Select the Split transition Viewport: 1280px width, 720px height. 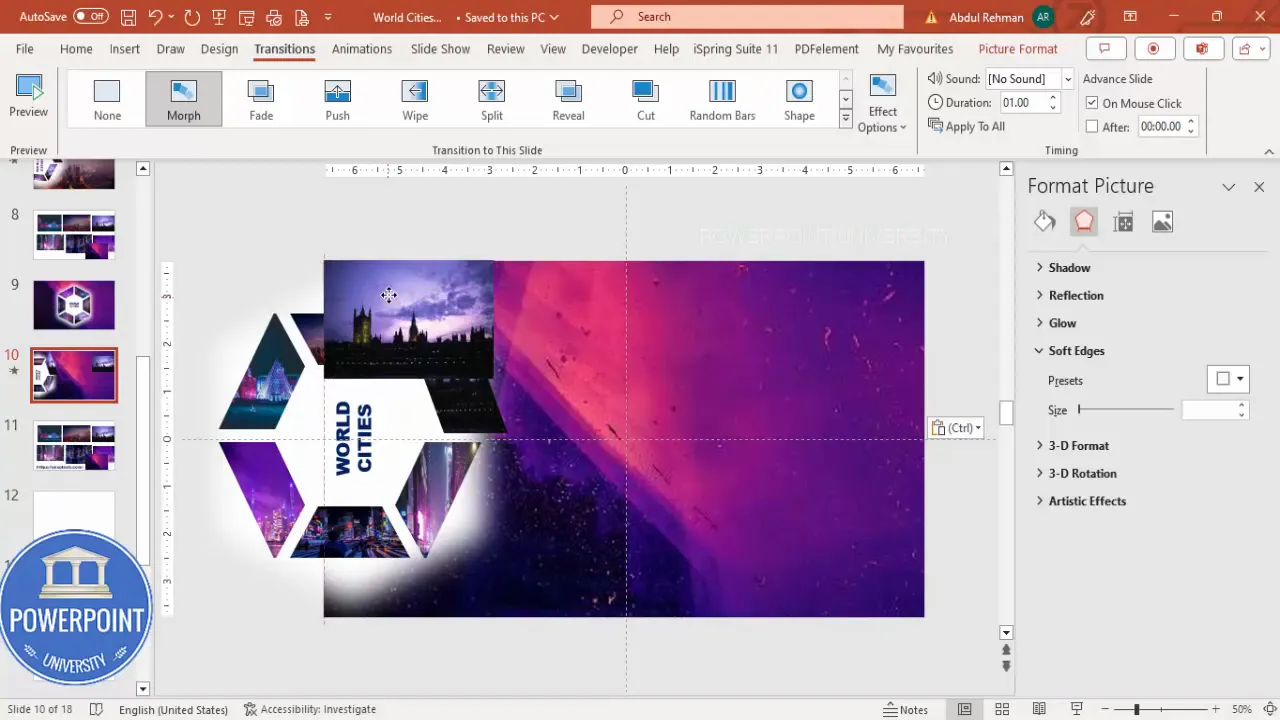[492, 99]
